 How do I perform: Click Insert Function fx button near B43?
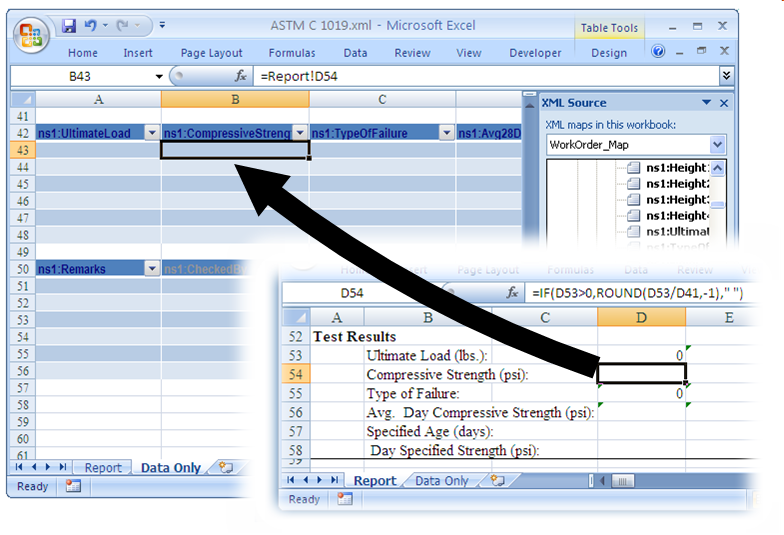coord(240,76)
